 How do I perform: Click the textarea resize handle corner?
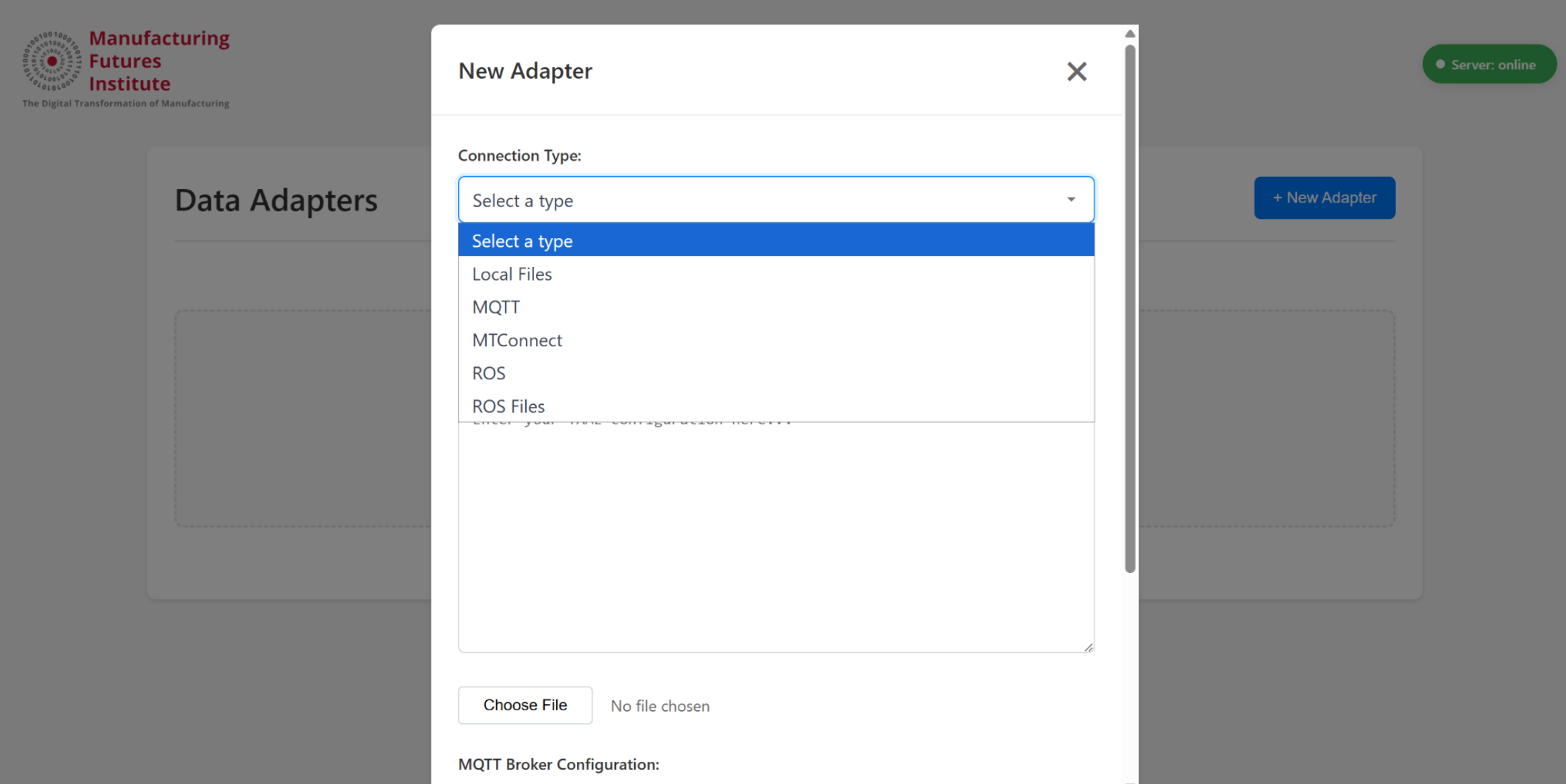click(x=1088, y=647)
